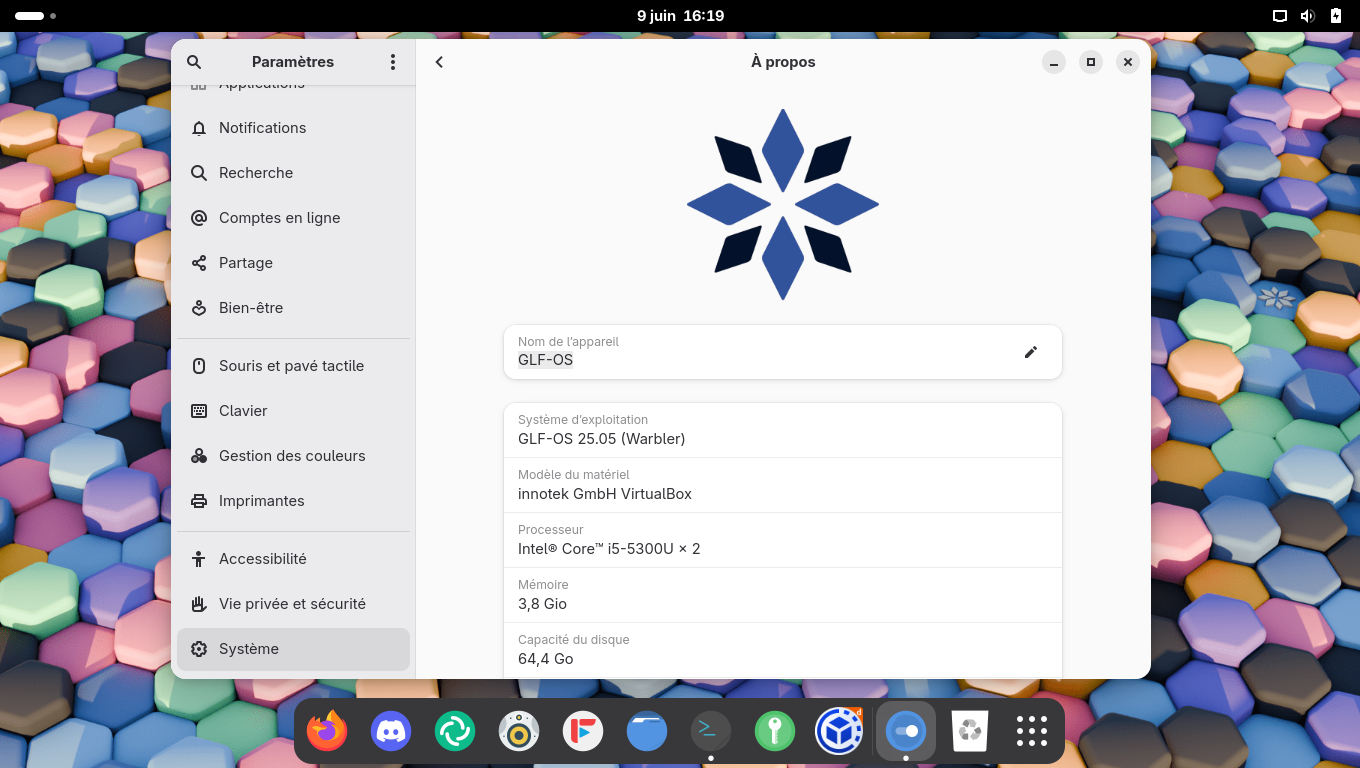This screenshot has height=768, width=1360.
Task: Open Vie privée et sécurité settings
Action: point(293,604)
